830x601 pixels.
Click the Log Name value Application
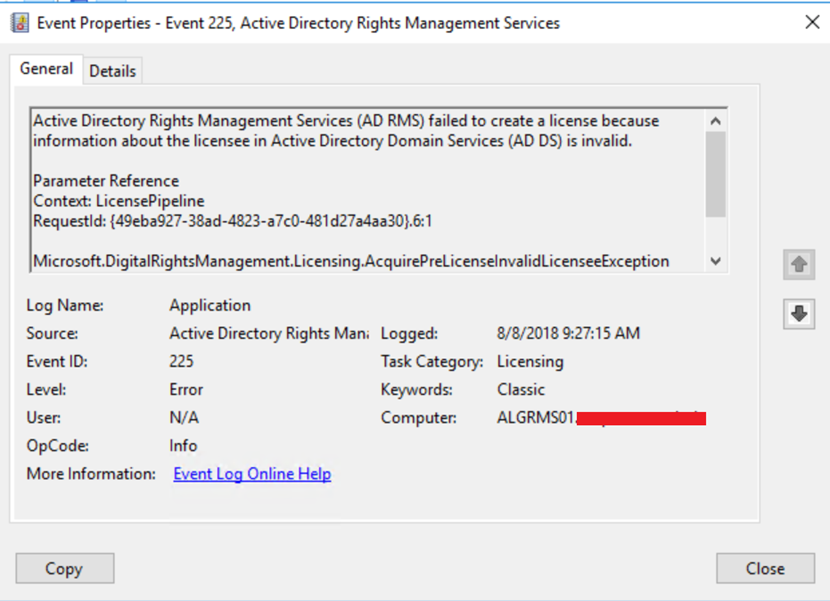click(x=210, y=305)
